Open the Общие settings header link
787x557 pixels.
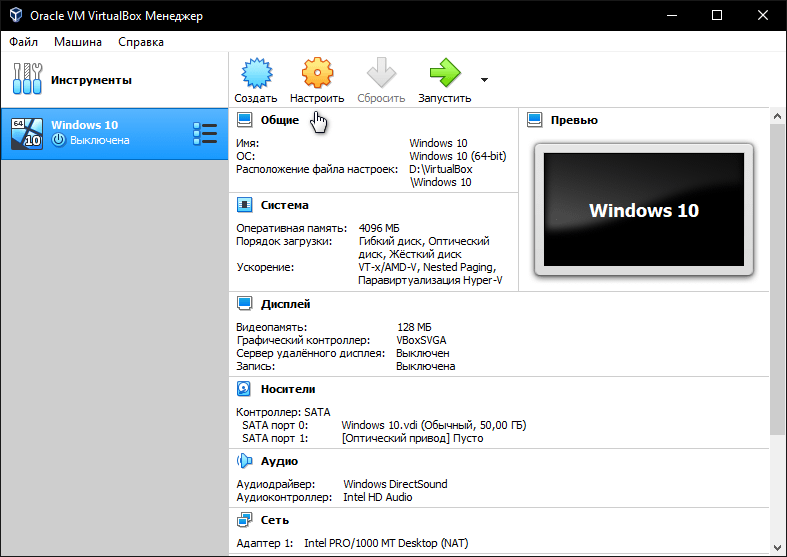(x=280, y=120)
